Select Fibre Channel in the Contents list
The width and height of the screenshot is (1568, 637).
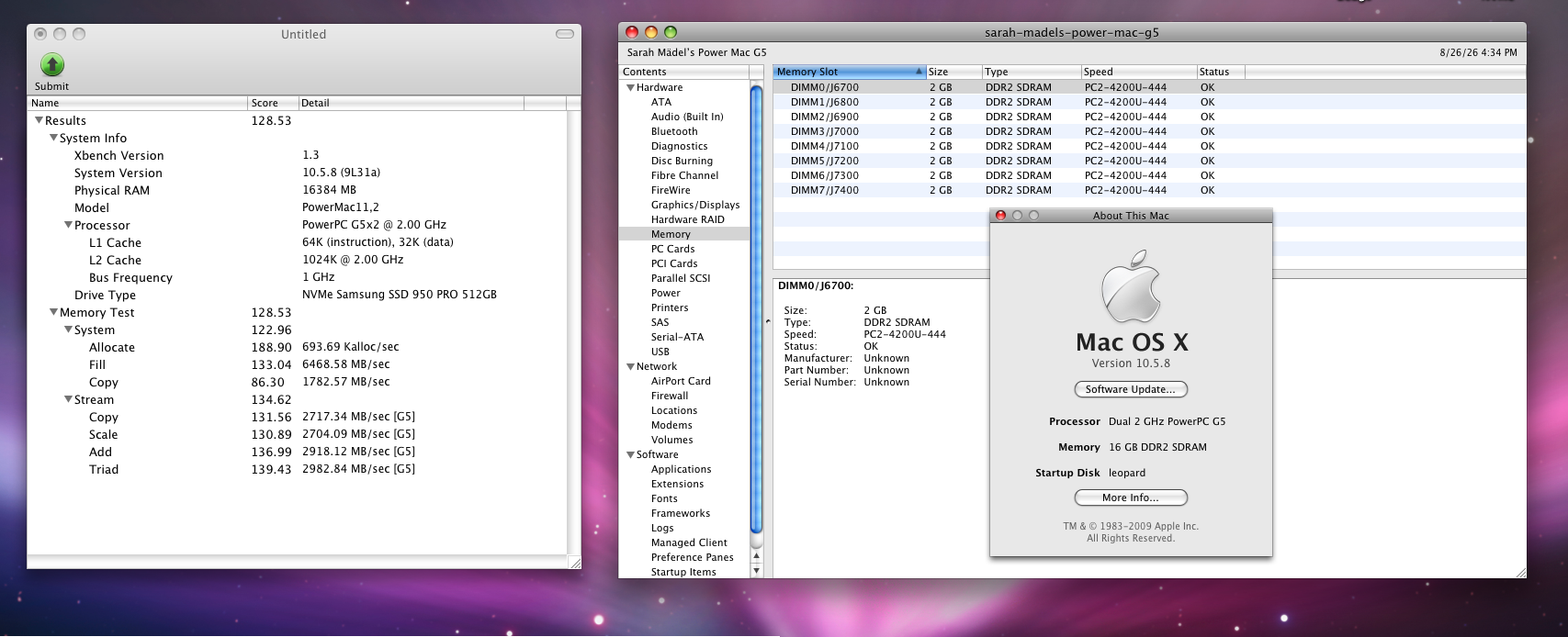pos(684,175)
